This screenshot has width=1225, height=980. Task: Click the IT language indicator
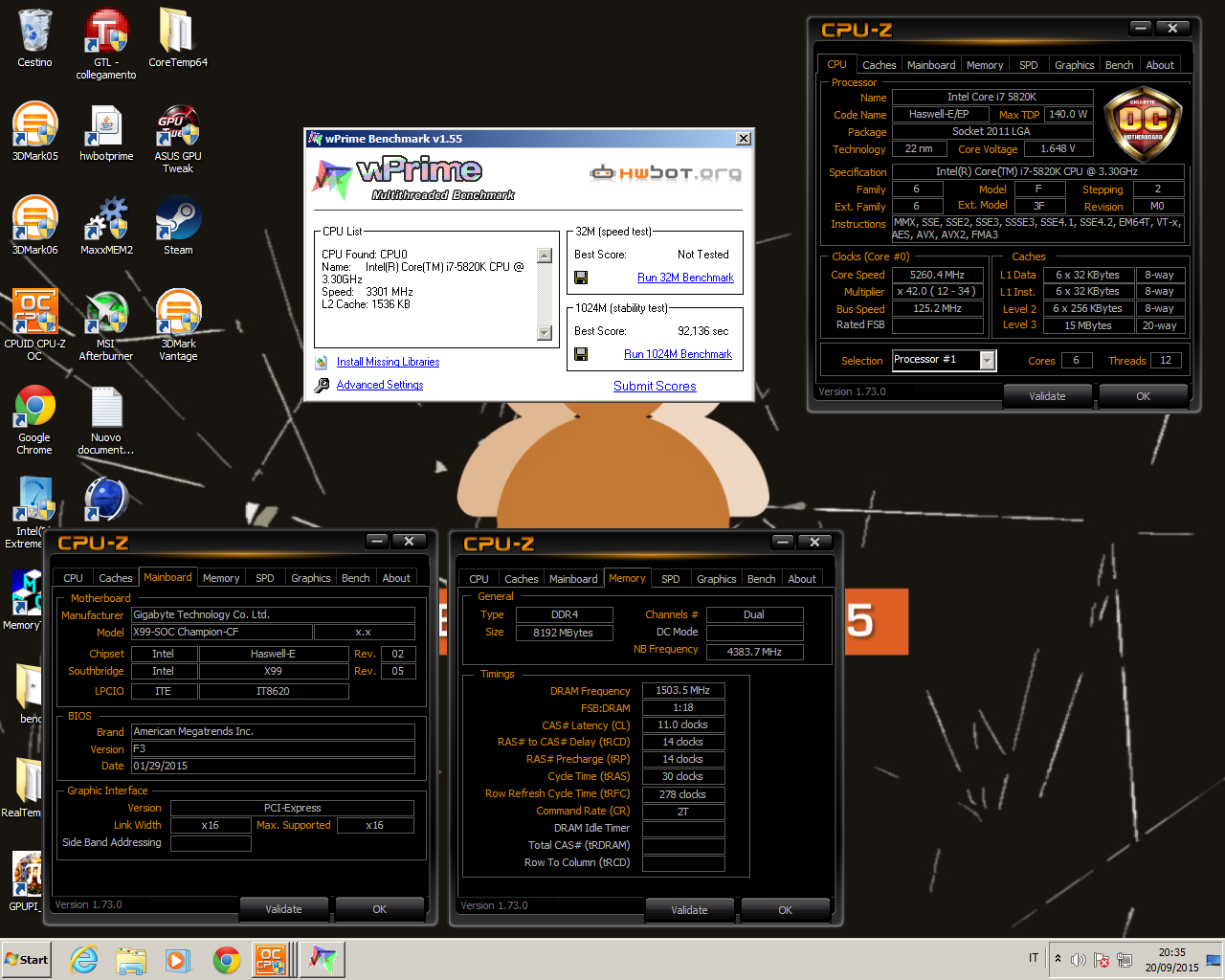tap(1034, 958)
